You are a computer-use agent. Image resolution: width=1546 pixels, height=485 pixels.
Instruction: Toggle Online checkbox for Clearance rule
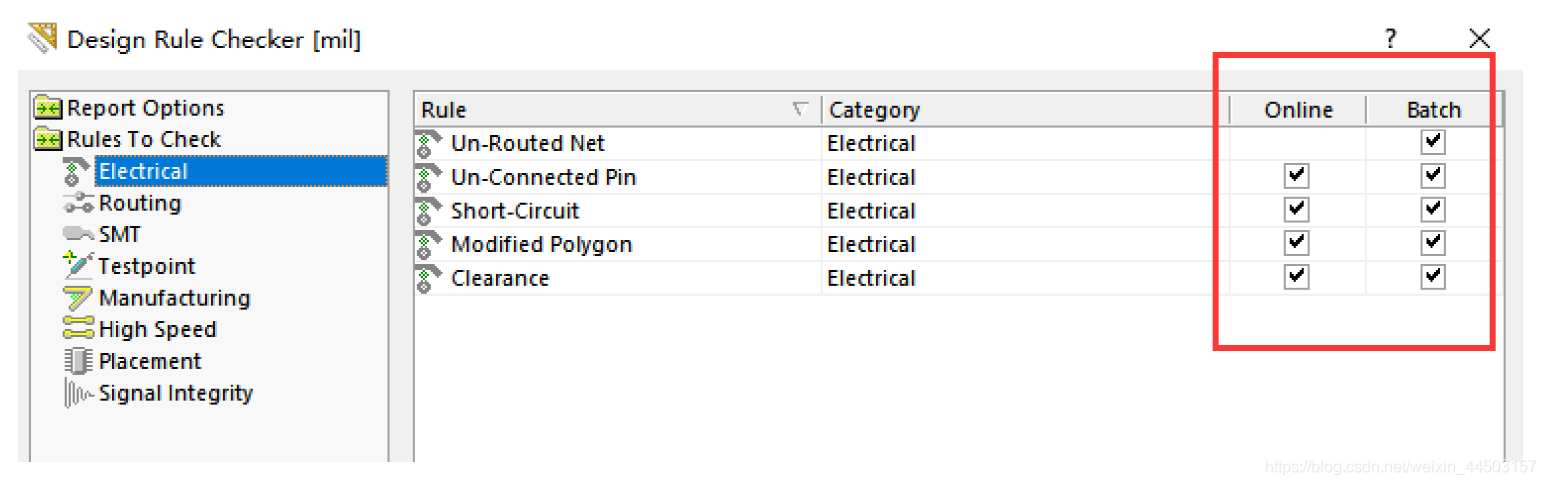(1297, 277)
